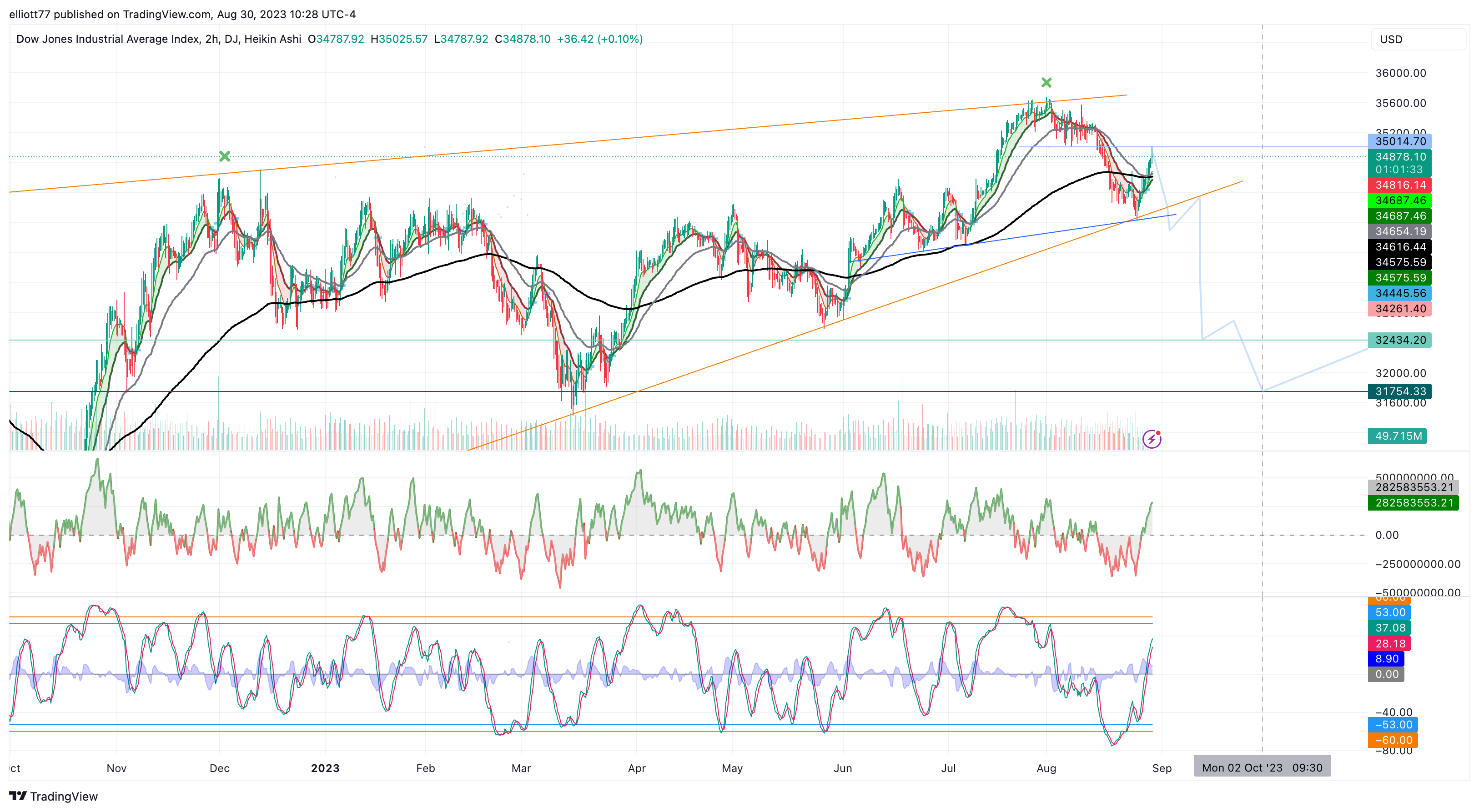This screenshot has width=1479, height=812.
Task: Click the 2023 year label on time axis
Action: (x=325, y=768)
